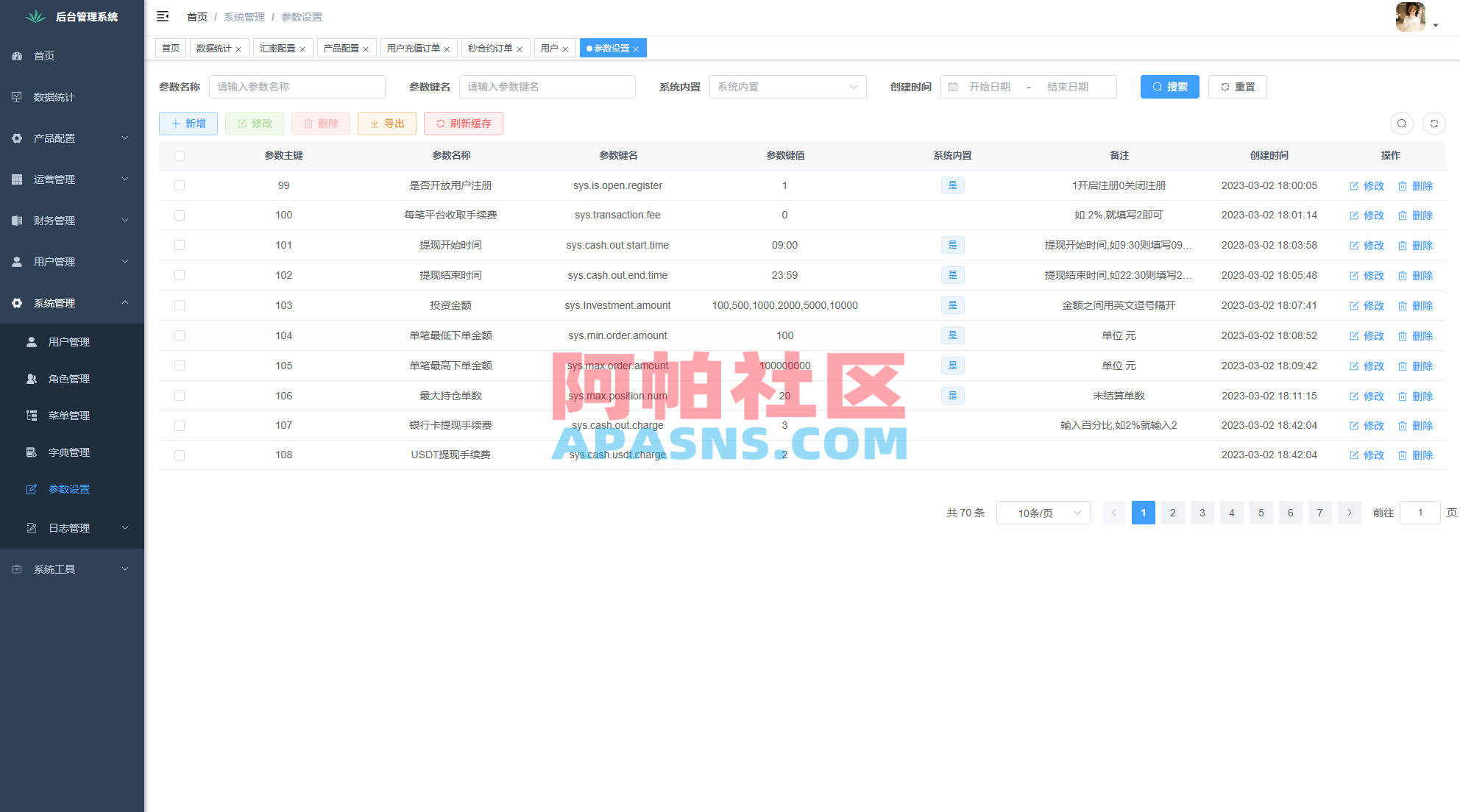Check the row checkbox for parameter 99
This screenshot has width=1460, height=812.
pyautogui.click(x=180, y=185)
